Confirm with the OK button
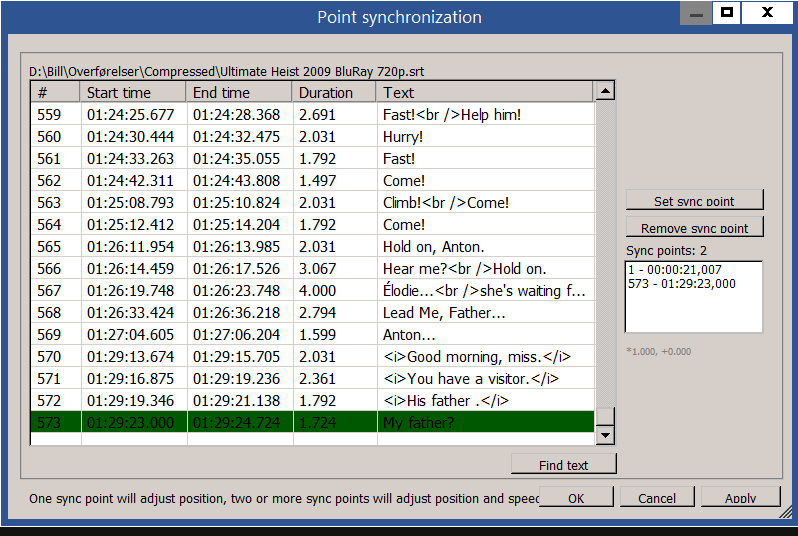Screen dimensions: 798x536 click(x=576, y=497)
